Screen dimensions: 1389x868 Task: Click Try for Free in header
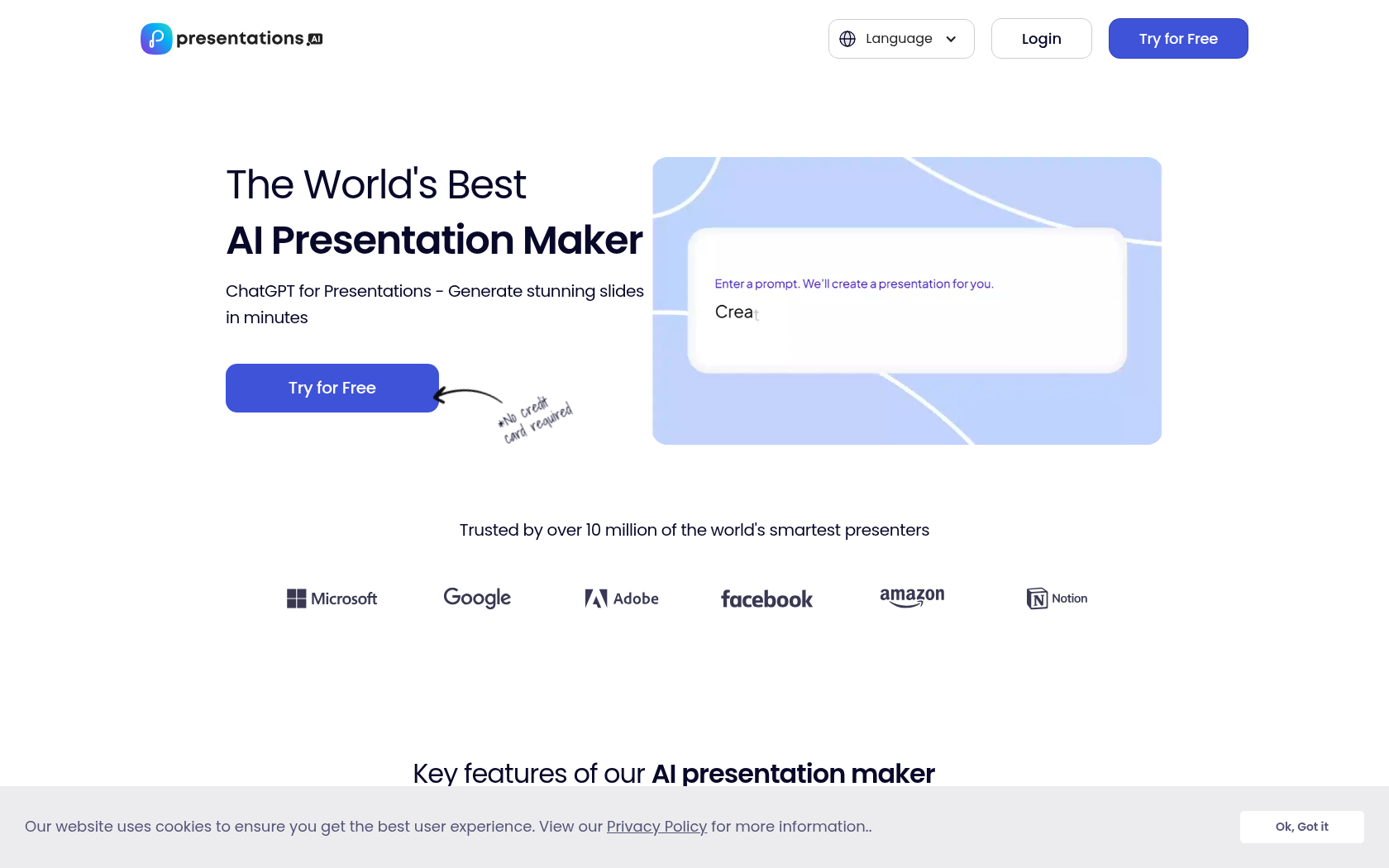pyautogui.click(x=1177, y=39)
